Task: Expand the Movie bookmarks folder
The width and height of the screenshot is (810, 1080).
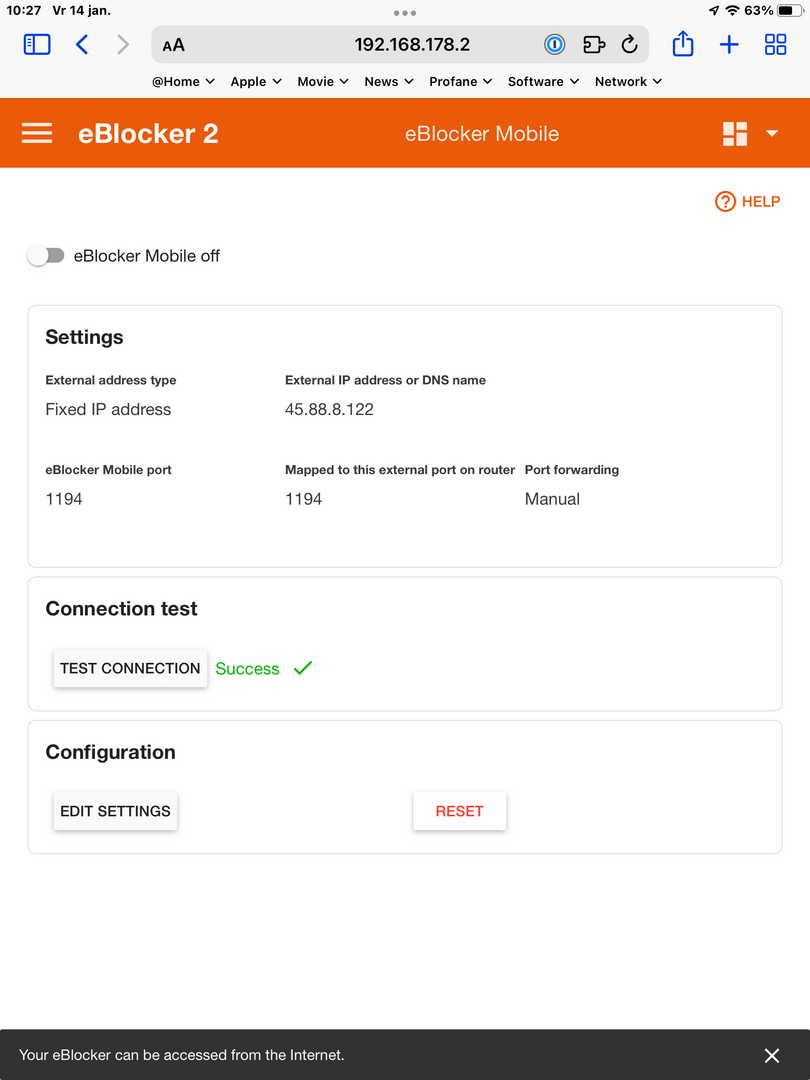Action: (323, 81)
